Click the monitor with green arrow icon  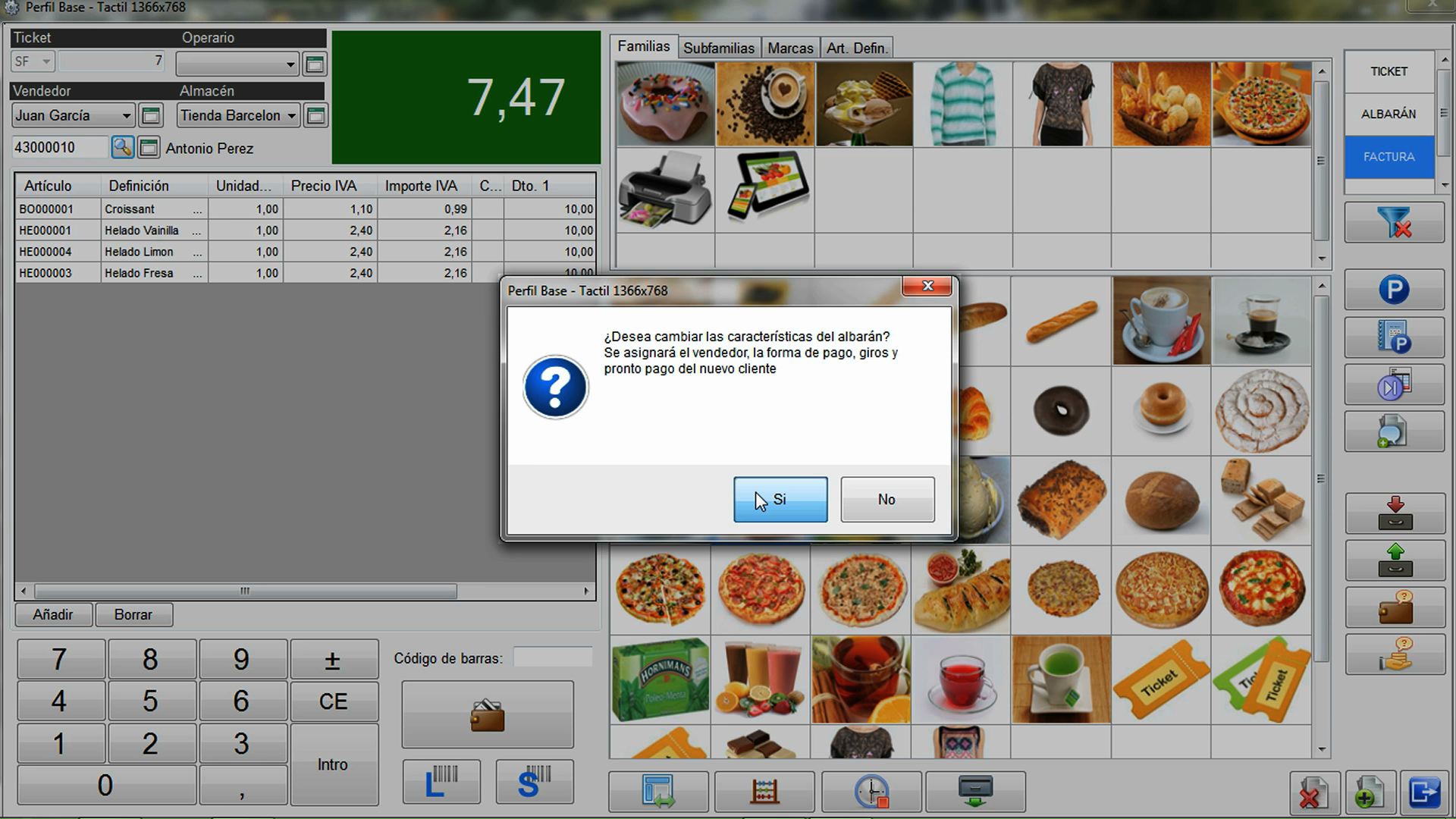[x=975, y=792]
